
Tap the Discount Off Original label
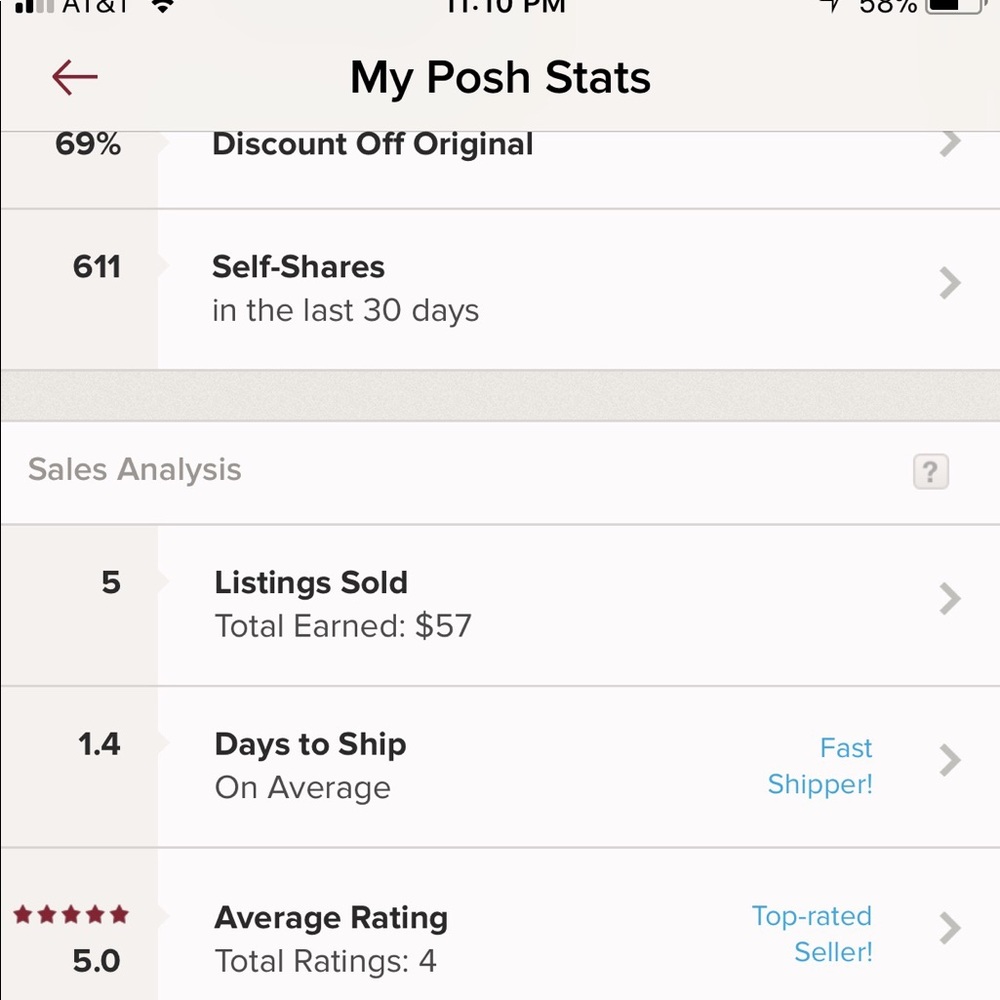pyautogui.click(x=372, y=144)
